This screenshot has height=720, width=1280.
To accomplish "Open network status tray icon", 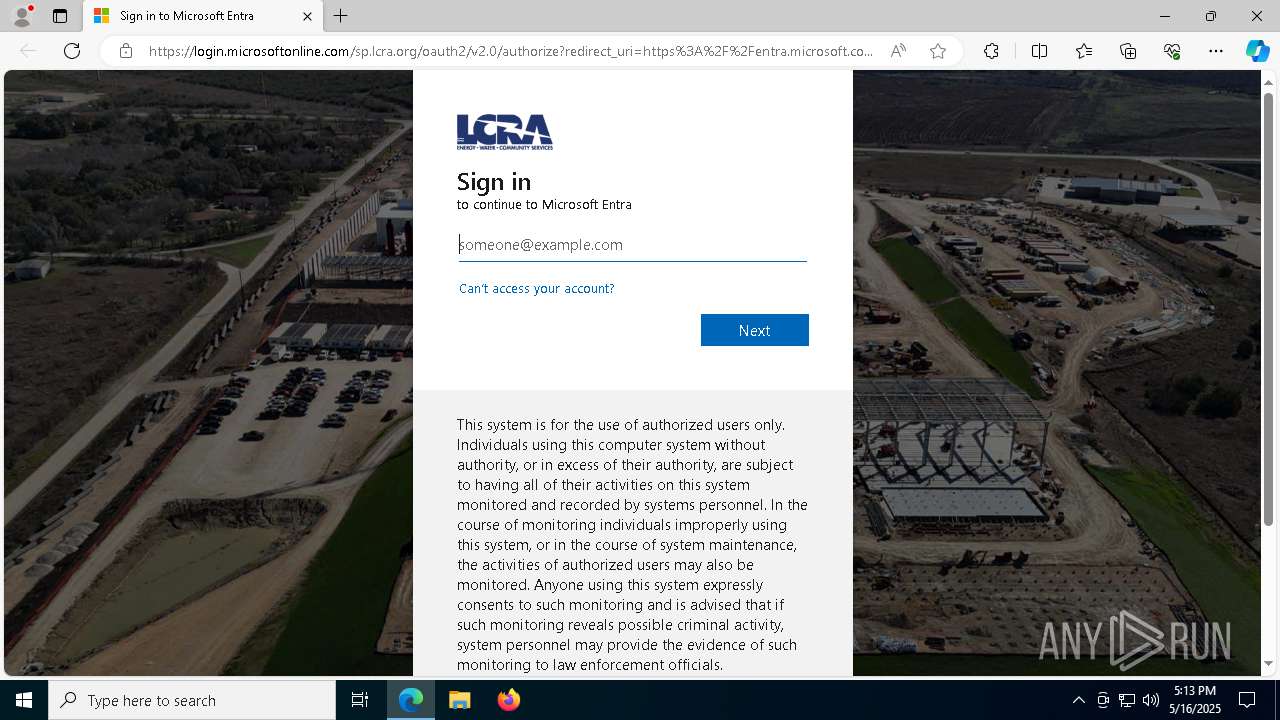I will click(1127, 700).
